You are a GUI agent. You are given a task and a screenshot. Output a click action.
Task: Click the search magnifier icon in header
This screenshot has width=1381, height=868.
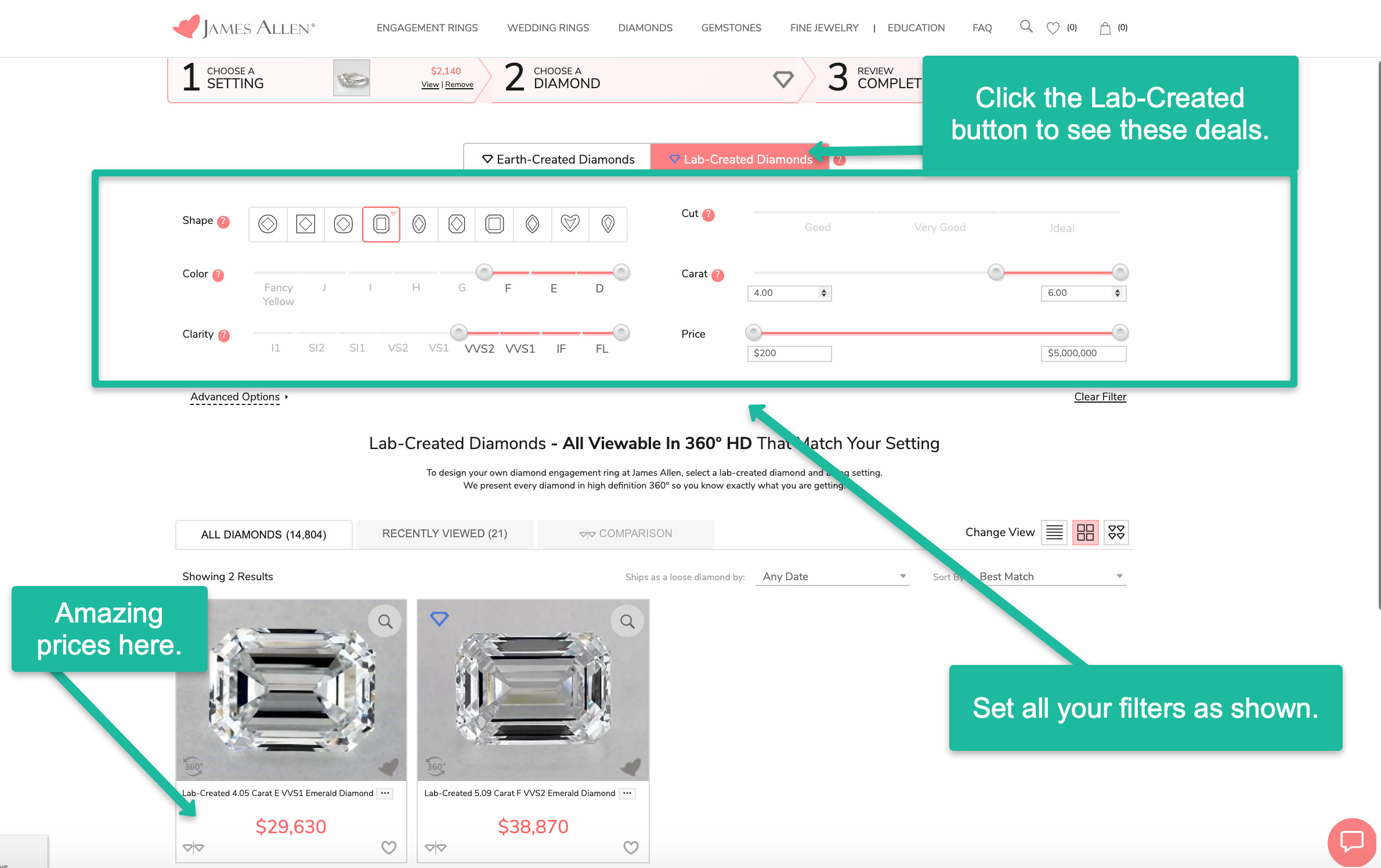(1026, 27)
